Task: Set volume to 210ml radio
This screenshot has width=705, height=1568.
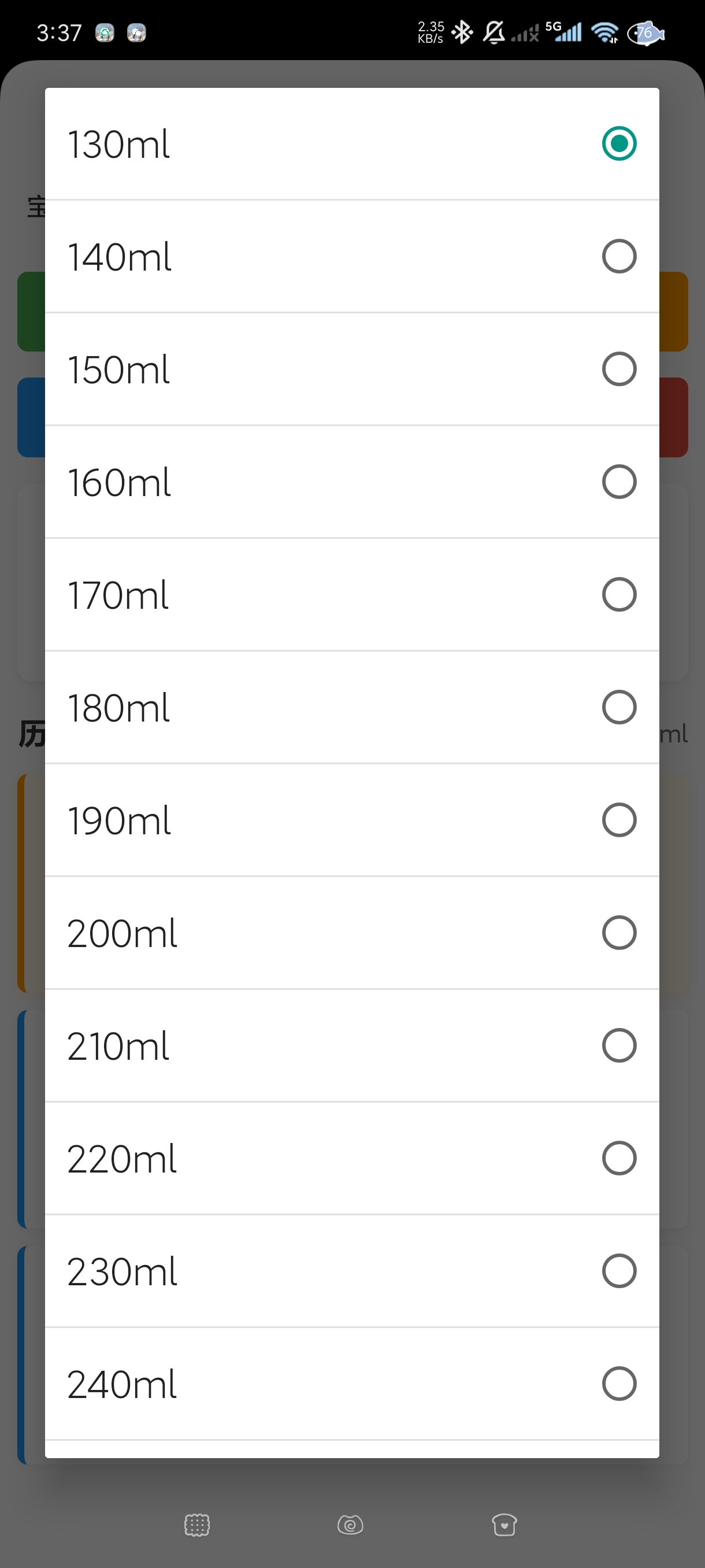Action: point(619,1045)
